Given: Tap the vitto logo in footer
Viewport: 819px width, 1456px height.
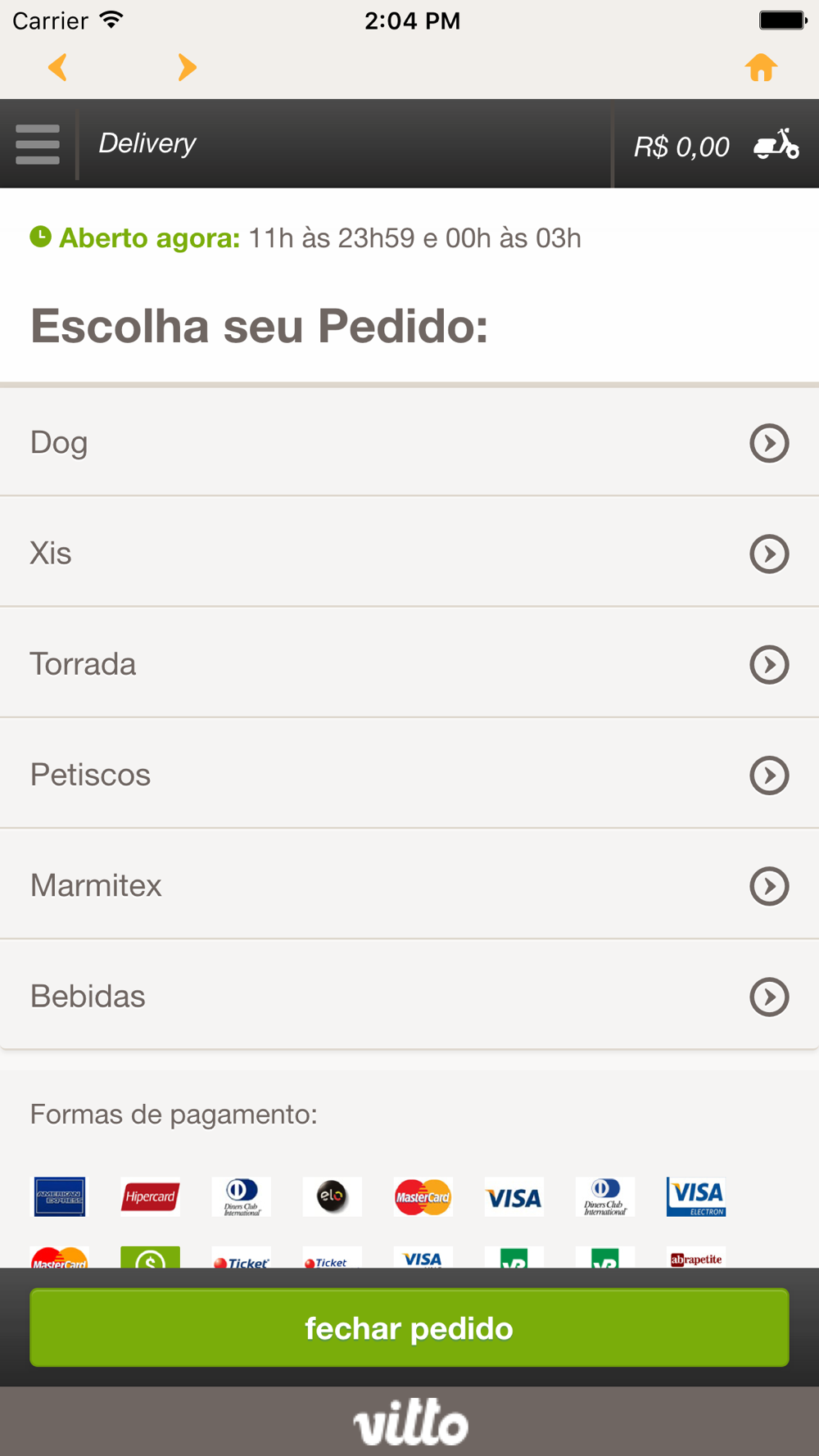Looking at the screenshot, I should [410, 1422].
